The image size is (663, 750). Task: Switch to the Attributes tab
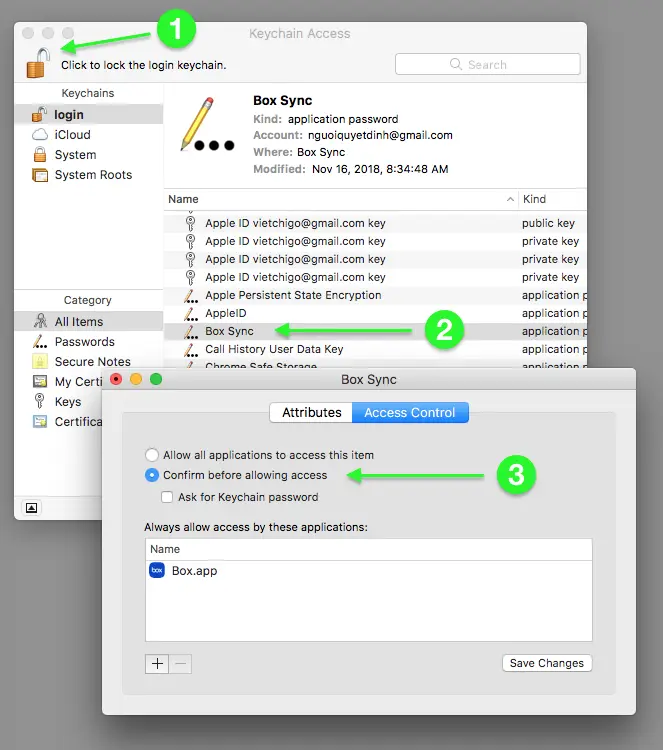tap(311, 412)
